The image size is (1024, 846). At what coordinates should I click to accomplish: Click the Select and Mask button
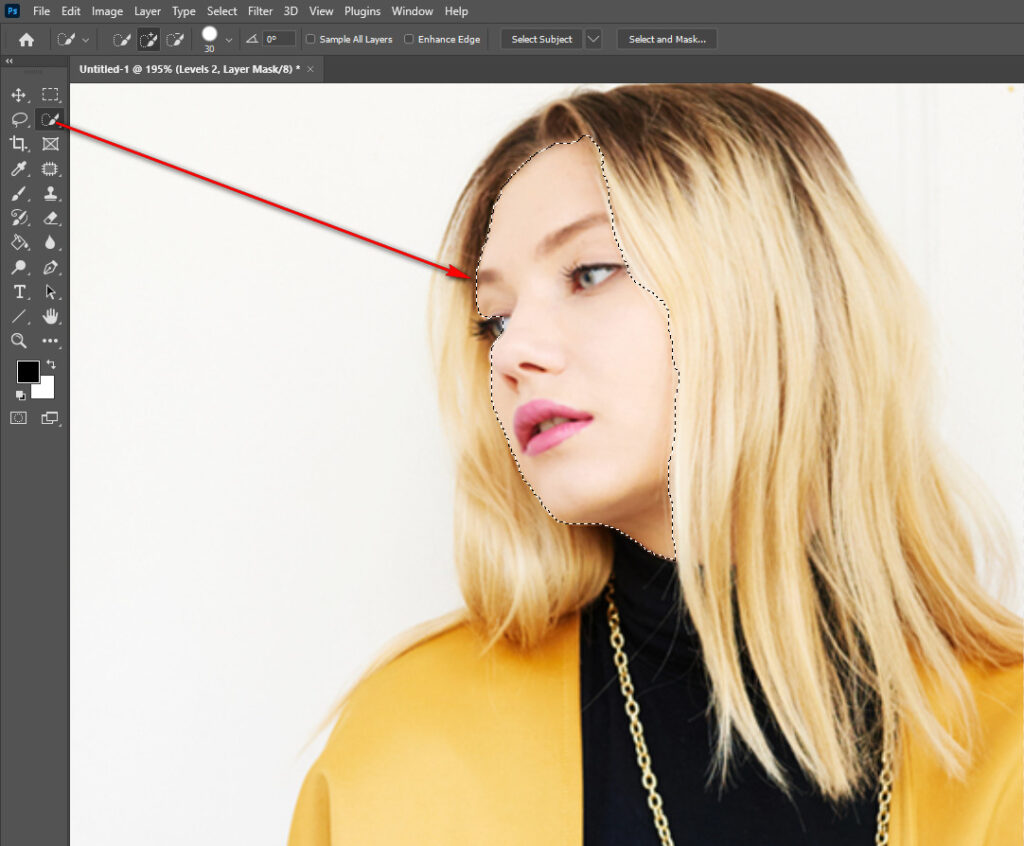pyautogui.click(x=667, y=39)
